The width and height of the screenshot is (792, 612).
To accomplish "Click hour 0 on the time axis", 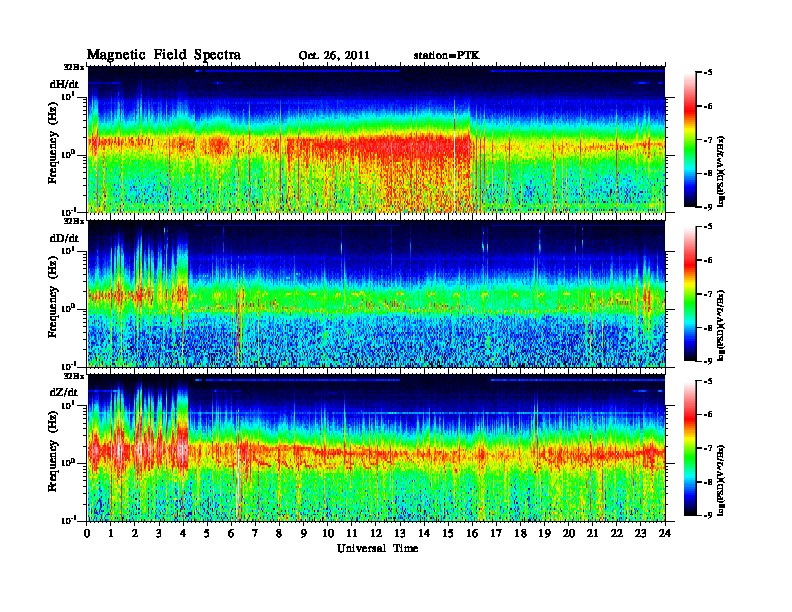I will [x=87, y=533].
